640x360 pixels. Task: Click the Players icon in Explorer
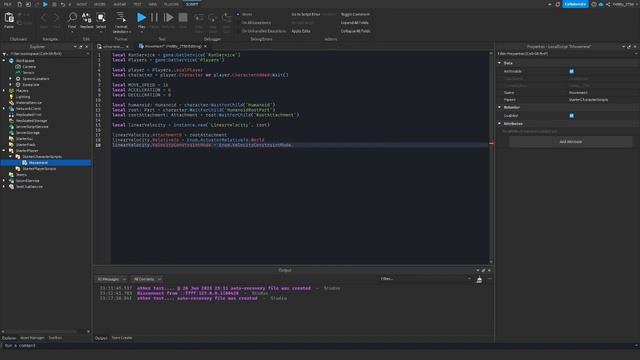pyautogui.click(x=11, y=91)
